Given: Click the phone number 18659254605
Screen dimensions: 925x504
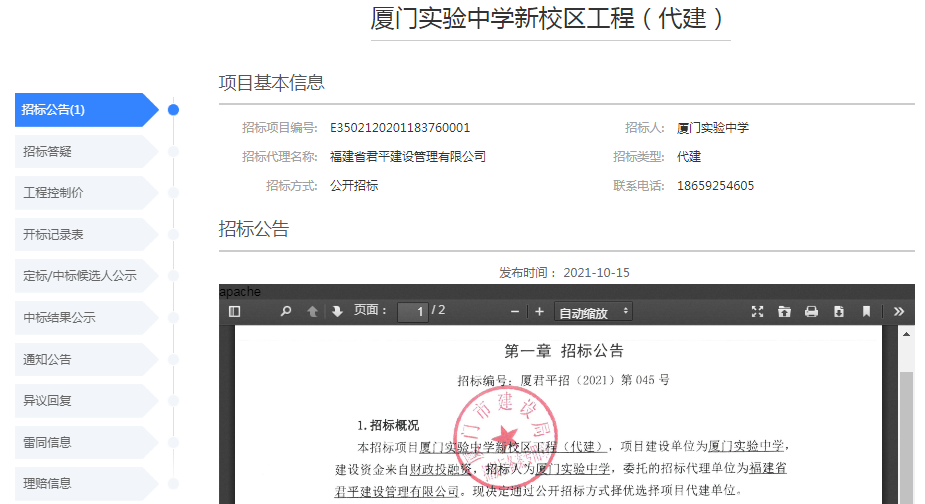Looking at the screenshot, I should point(716,186).
